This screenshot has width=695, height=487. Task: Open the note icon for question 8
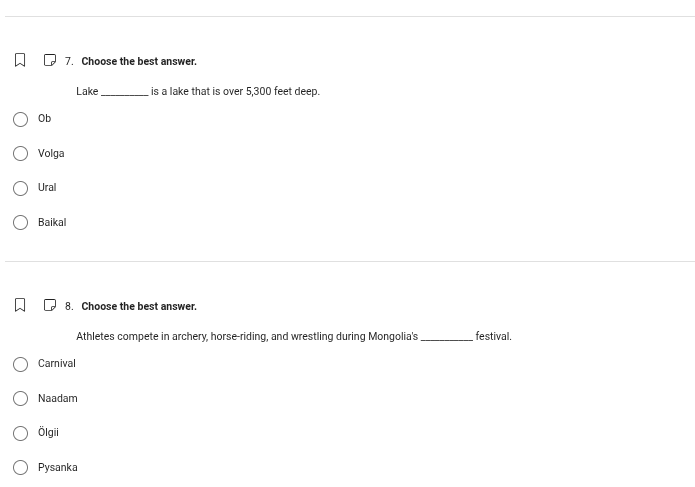50,306
